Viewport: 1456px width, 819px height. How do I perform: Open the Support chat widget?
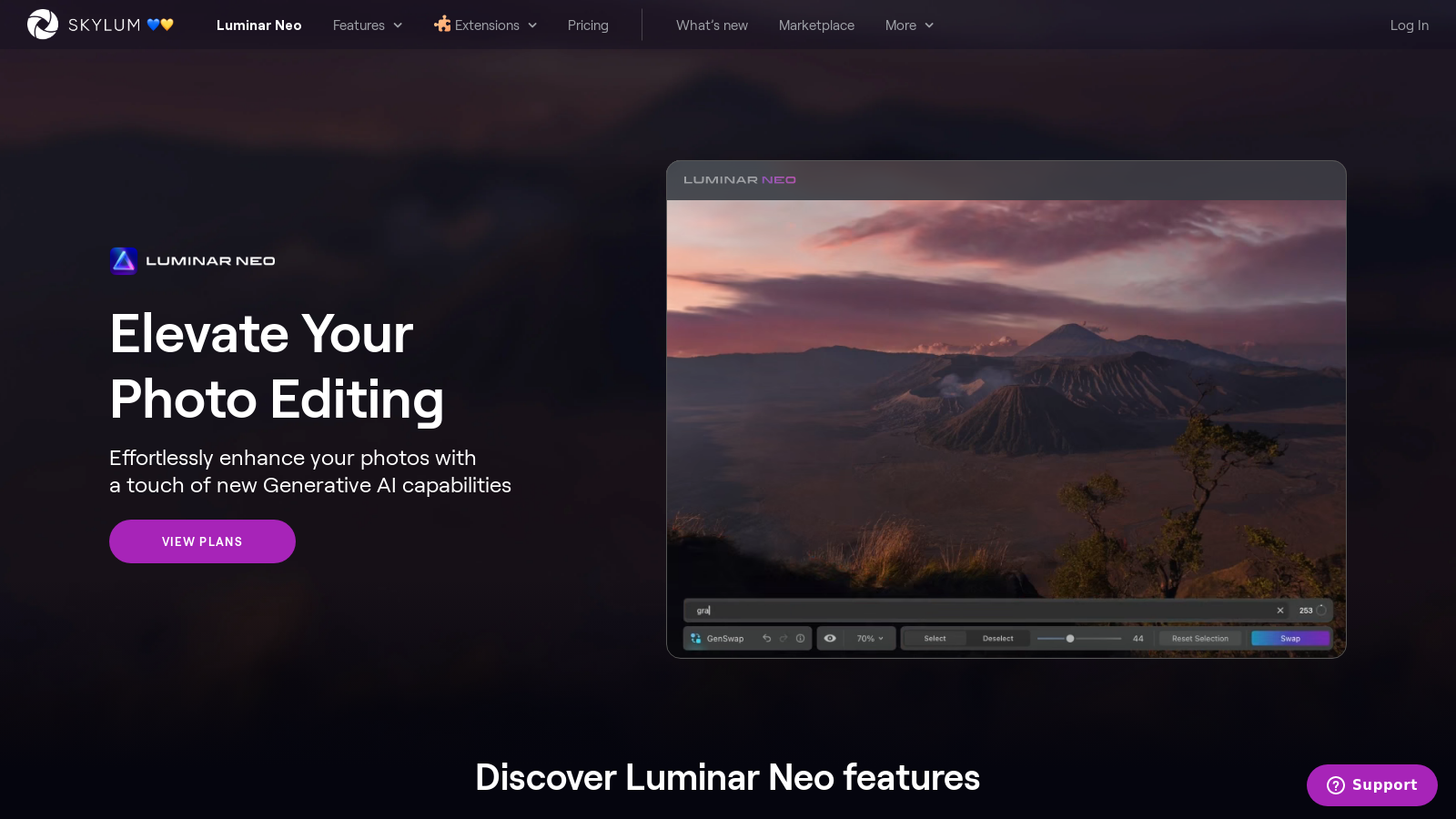1372,785
